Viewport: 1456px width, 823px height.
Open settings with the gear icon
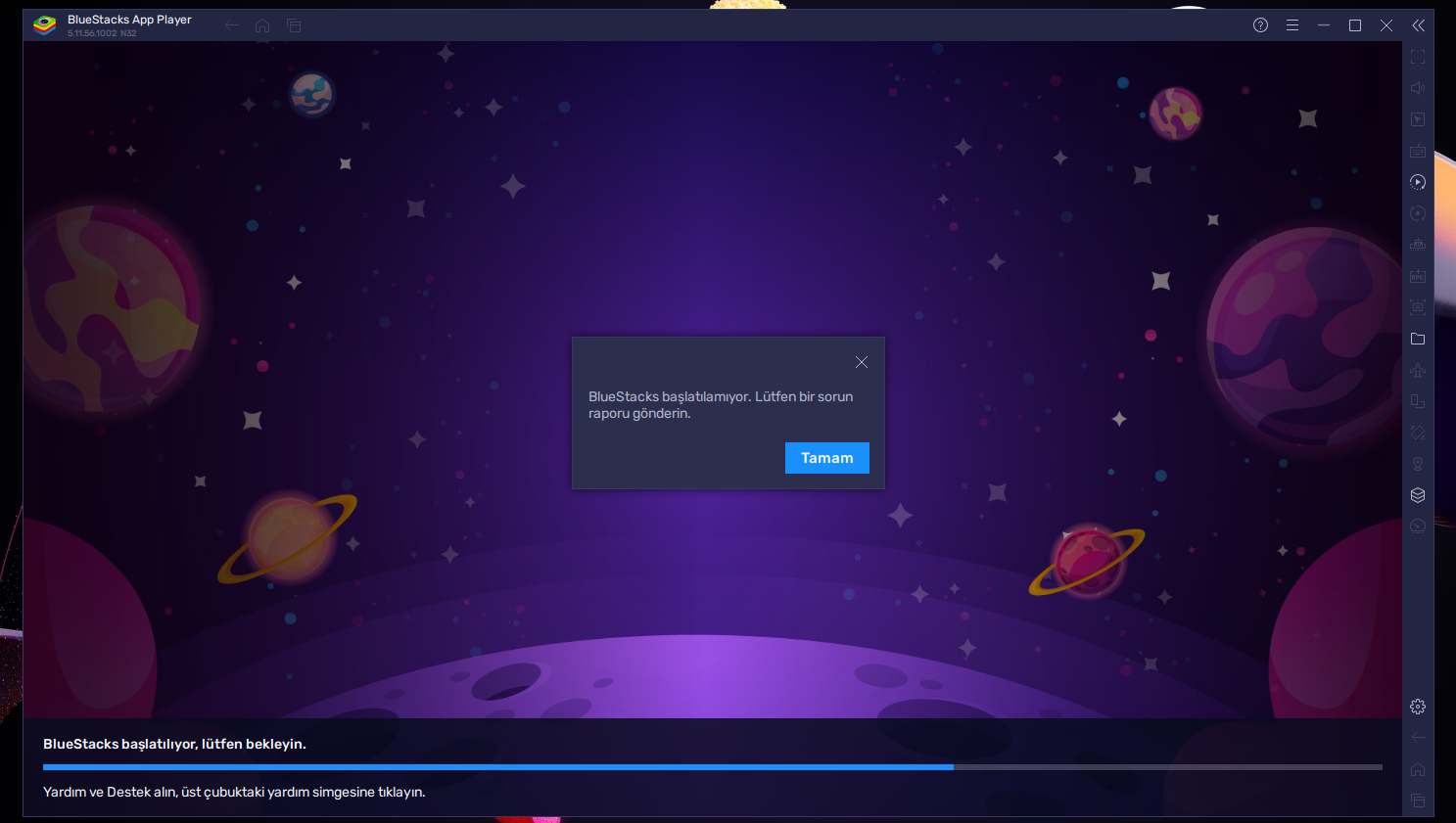(x=1418, y=707)
